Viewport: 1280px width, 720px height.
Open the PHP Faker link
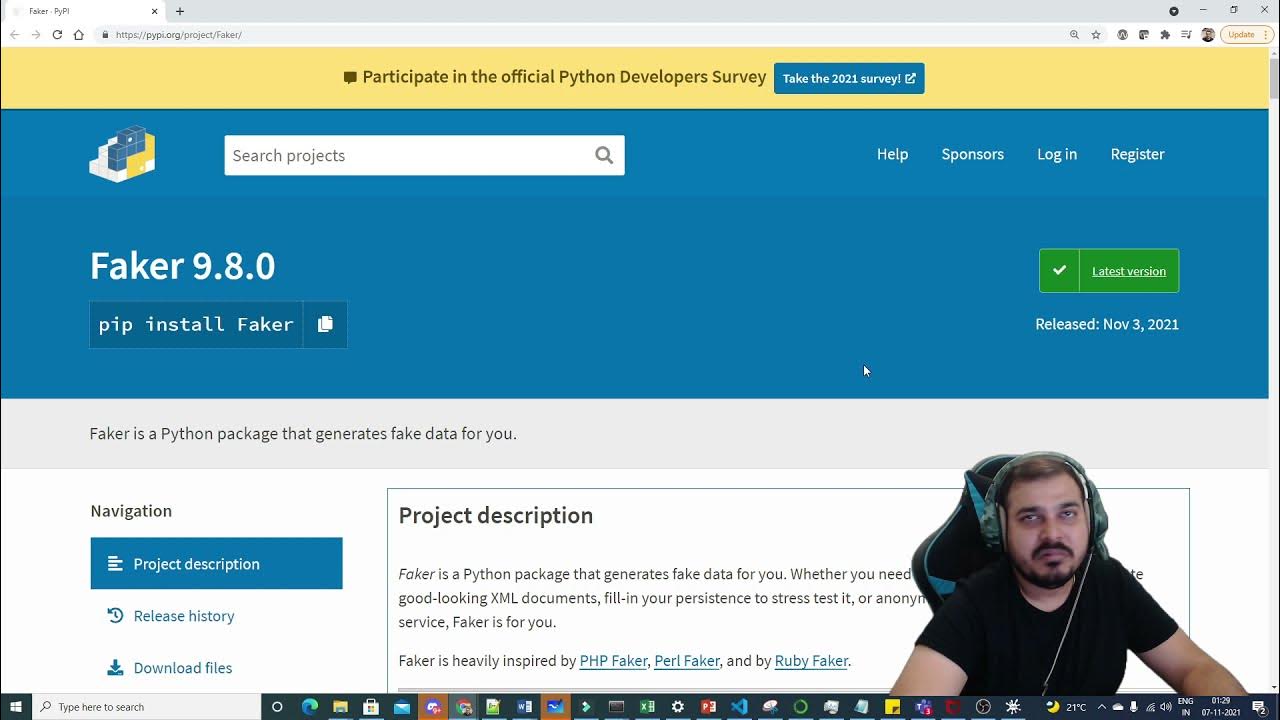613,661
